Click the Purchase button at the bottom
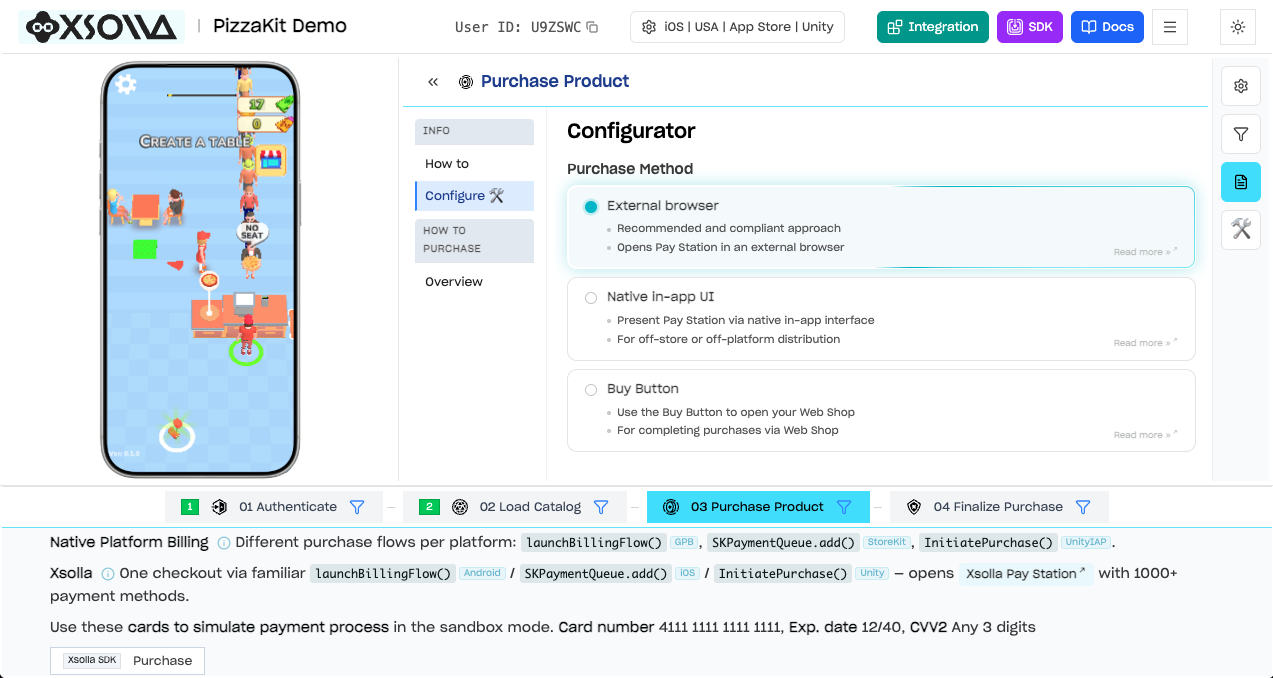The width and height of the screenshot is (1273, 678). click(162, 660)
